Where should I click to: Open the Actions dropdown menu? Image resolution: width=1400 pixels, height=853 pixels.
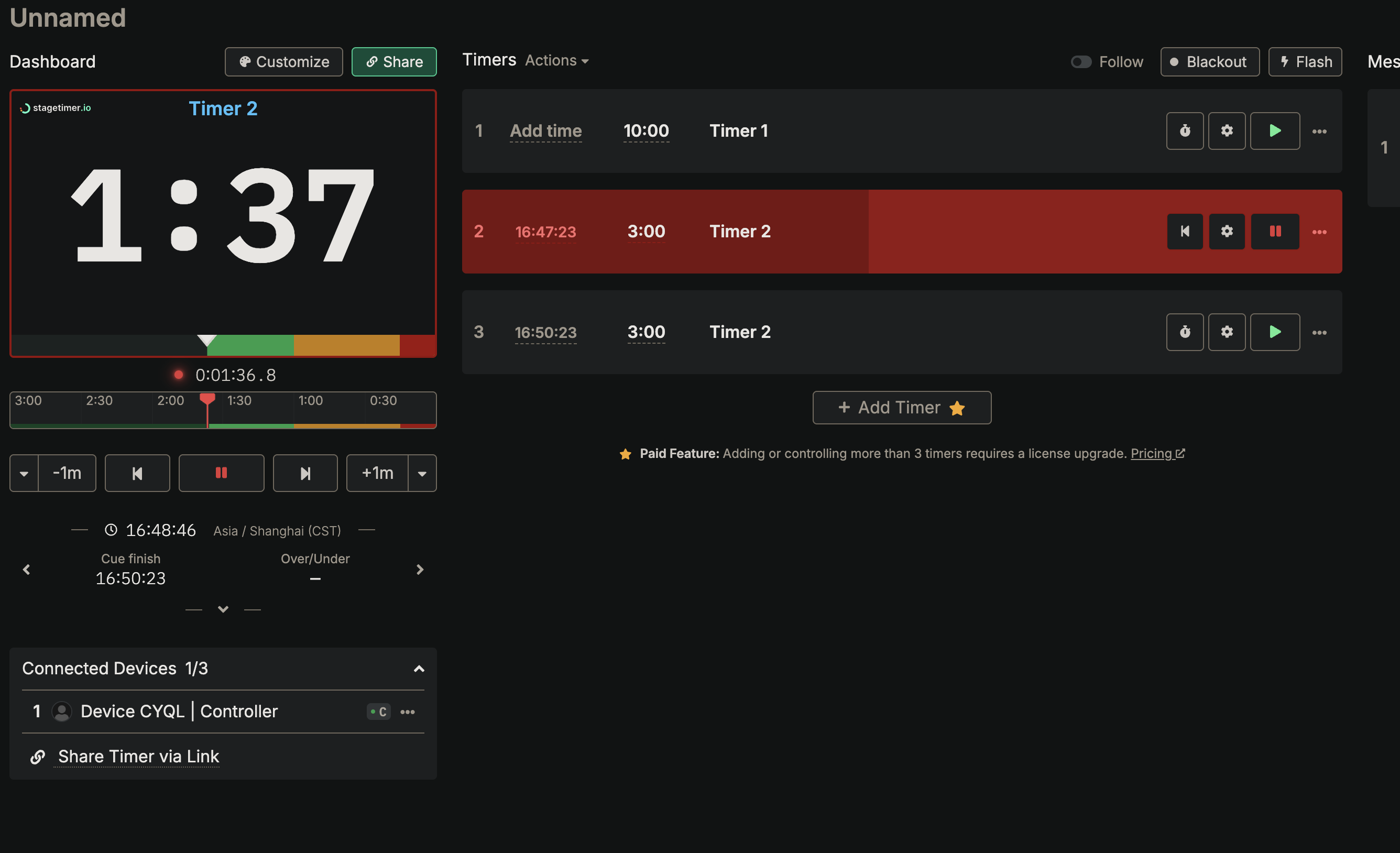[556, 60]
